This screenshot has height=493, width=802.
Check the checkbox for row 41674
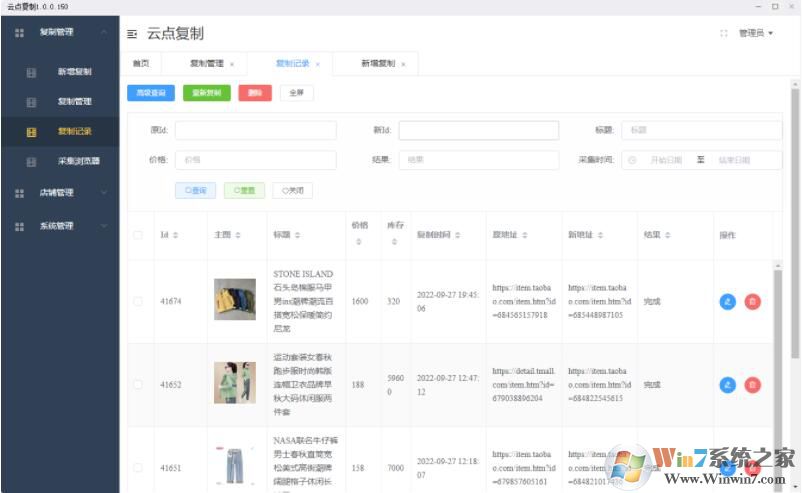[x=138, y=300]
